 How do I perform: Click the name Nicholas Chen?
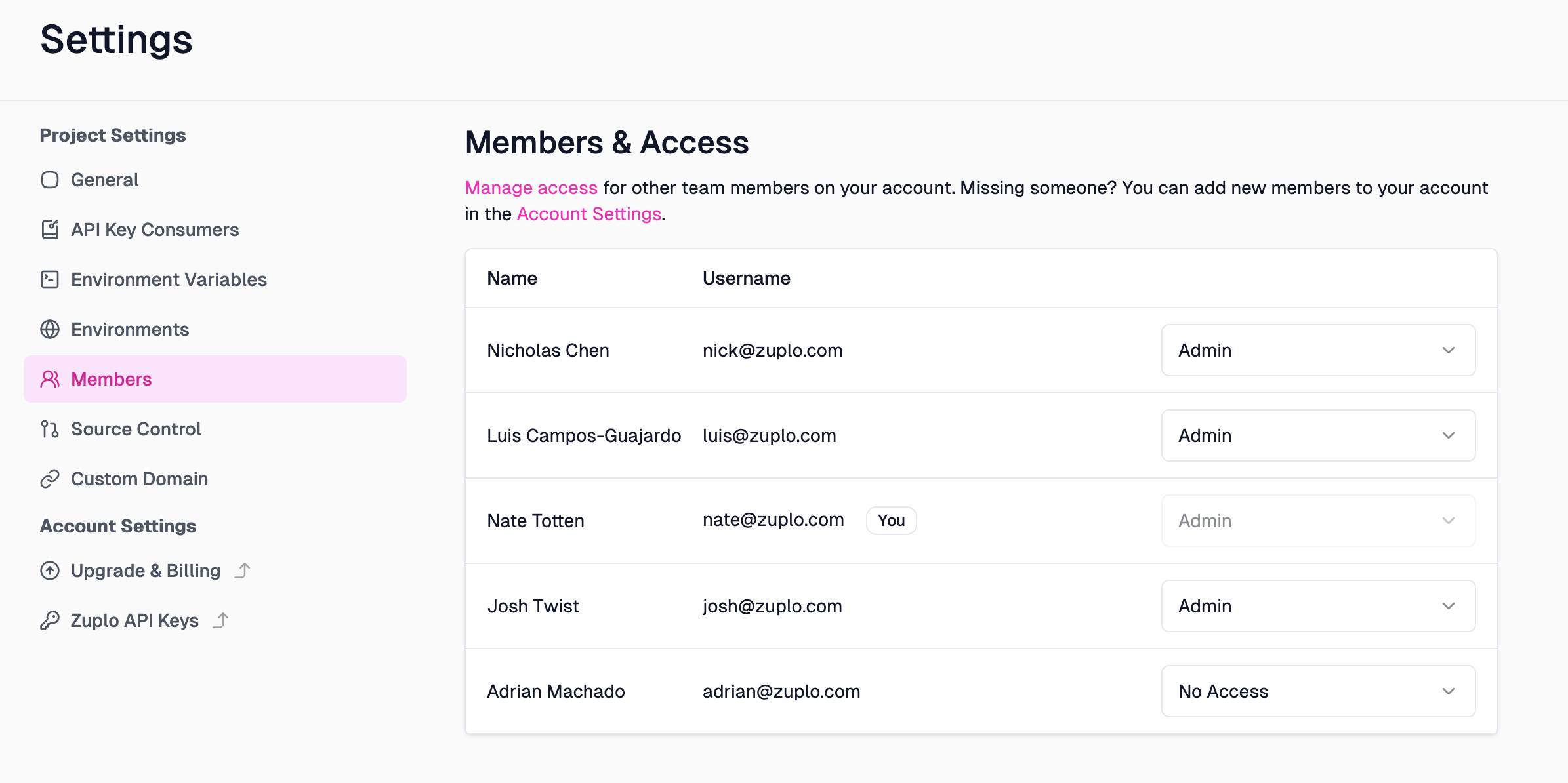pos(548,350)
